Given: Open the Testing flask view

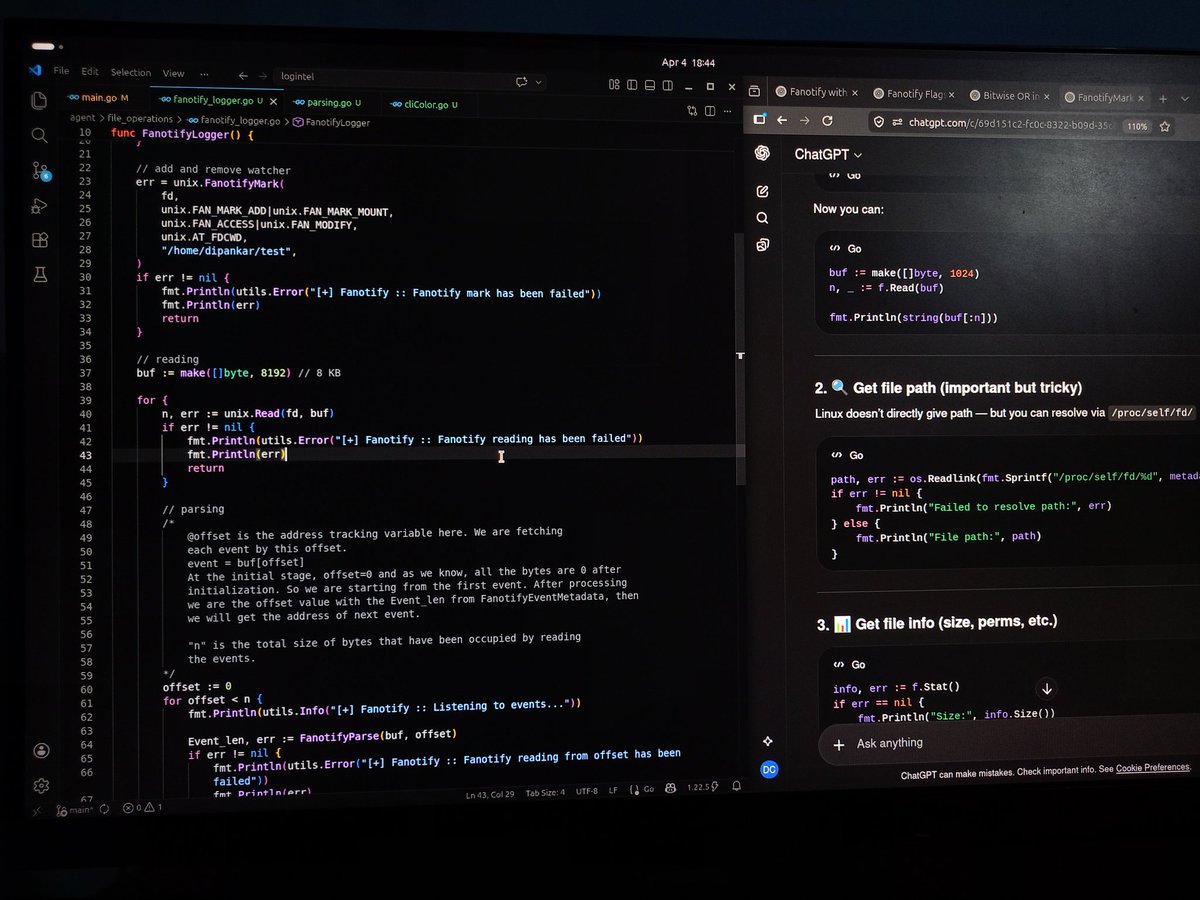Looking at the screenshot, I should (39, 273).
